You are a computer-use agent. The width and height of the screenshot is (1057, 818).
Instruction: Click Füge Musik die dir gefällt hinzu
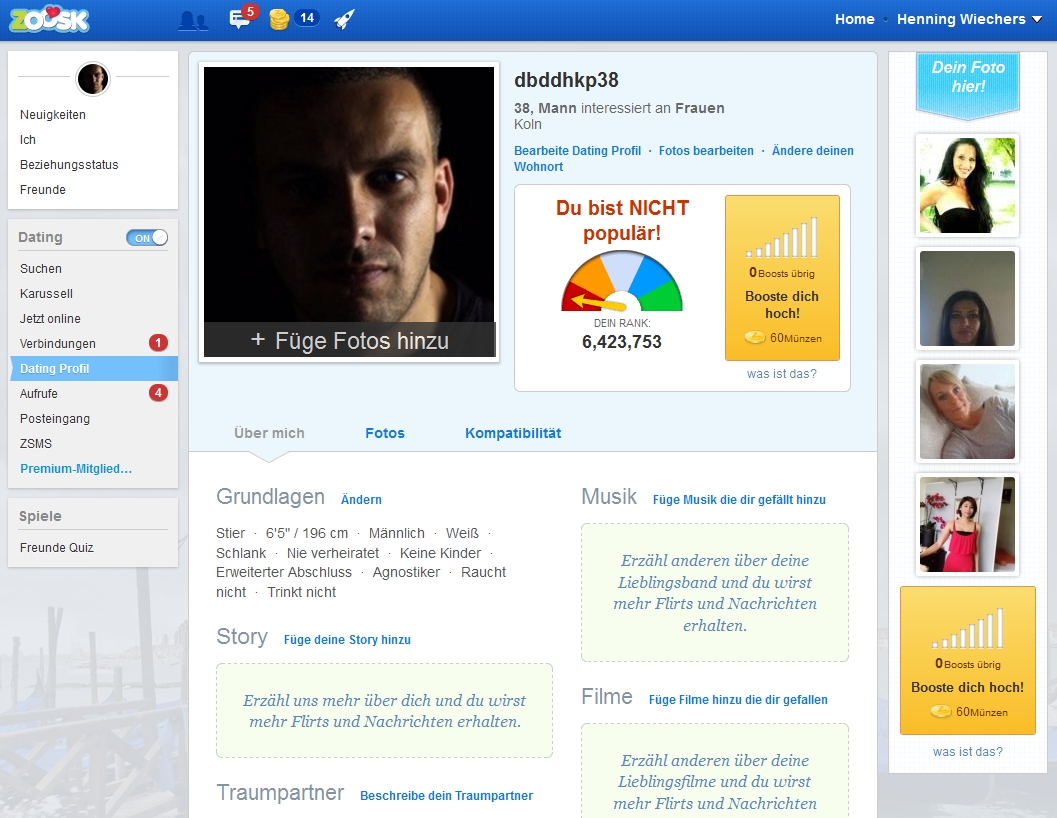[739, 500]
